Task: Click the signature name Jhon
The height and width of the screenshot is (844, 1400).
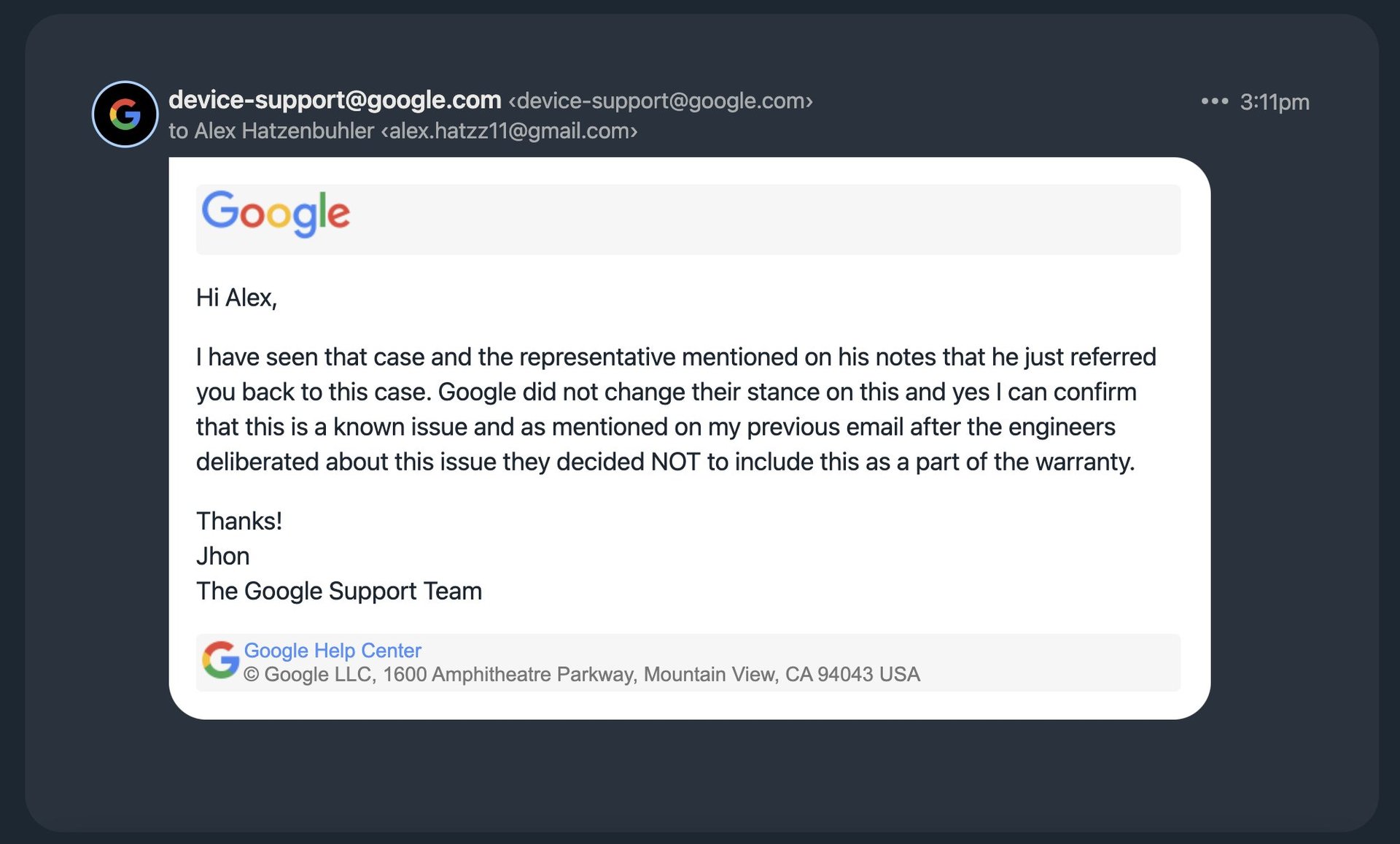Action: [x=223, y=556]
